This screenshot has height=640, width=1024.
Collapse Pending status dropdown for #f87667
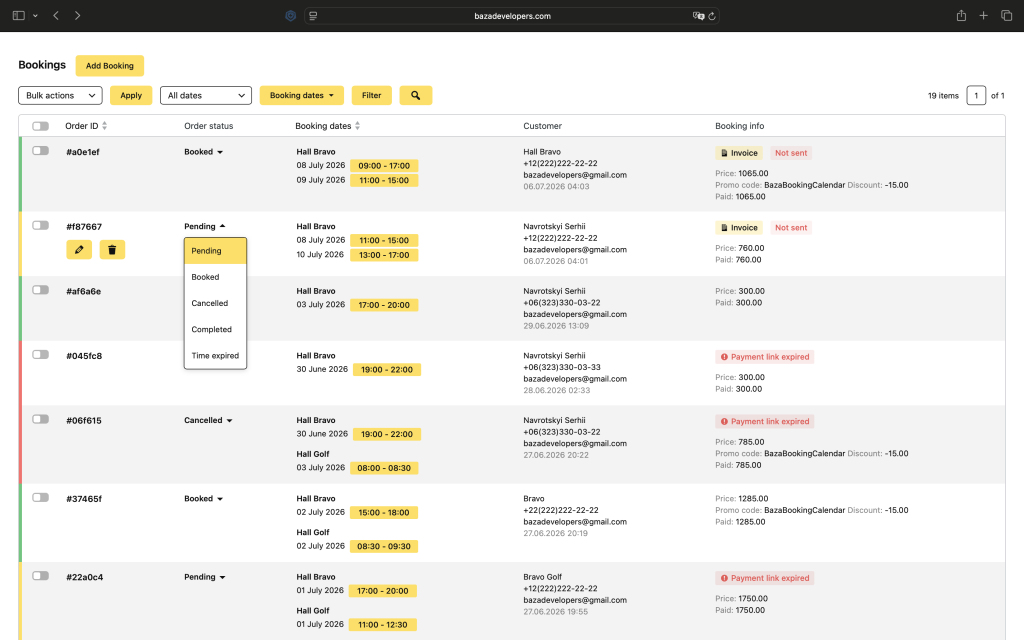tap(204, 227)
